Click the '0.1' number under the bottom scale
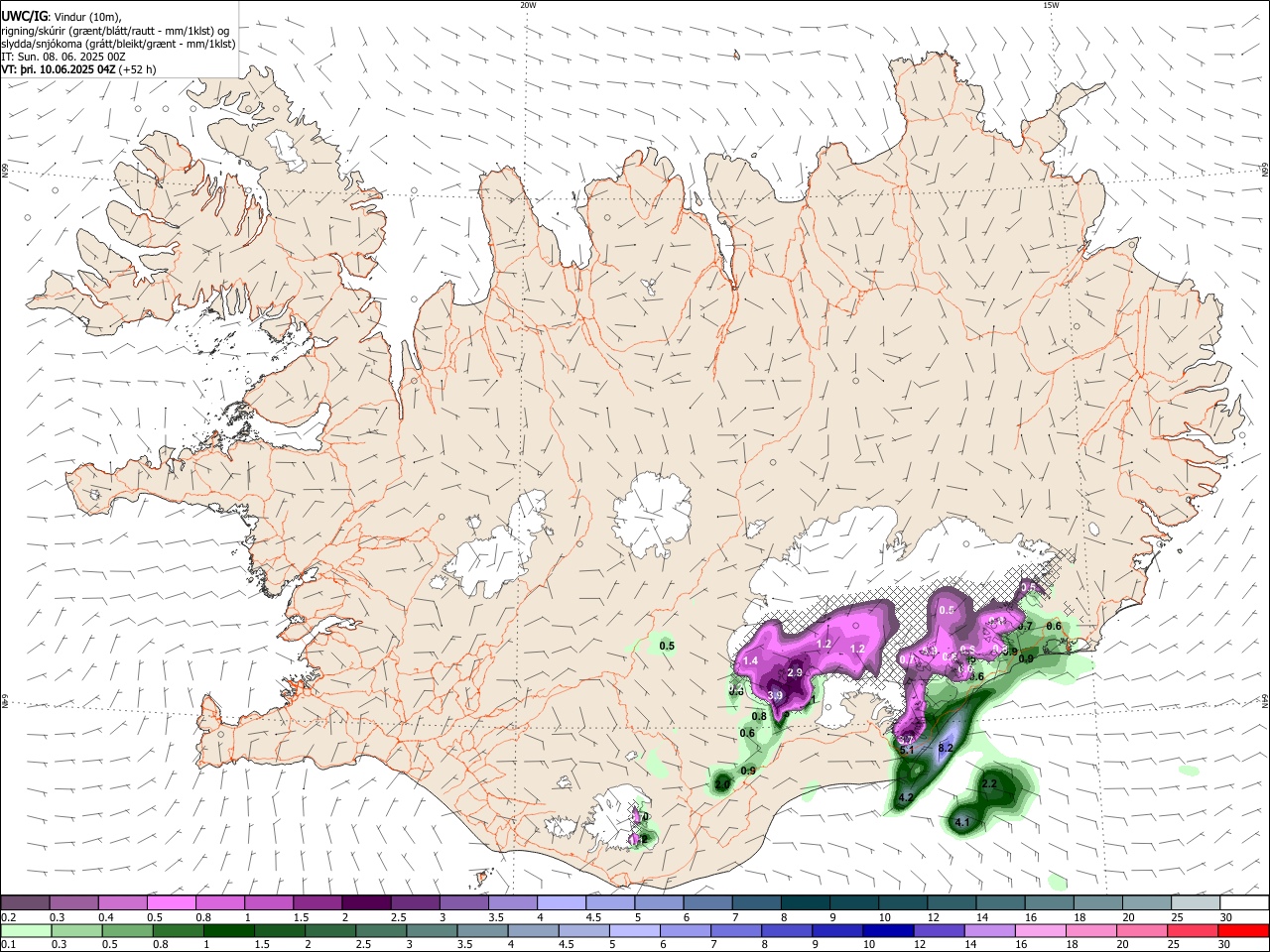The height and width of the screenshot is (952, 1270). click(8, 944)
